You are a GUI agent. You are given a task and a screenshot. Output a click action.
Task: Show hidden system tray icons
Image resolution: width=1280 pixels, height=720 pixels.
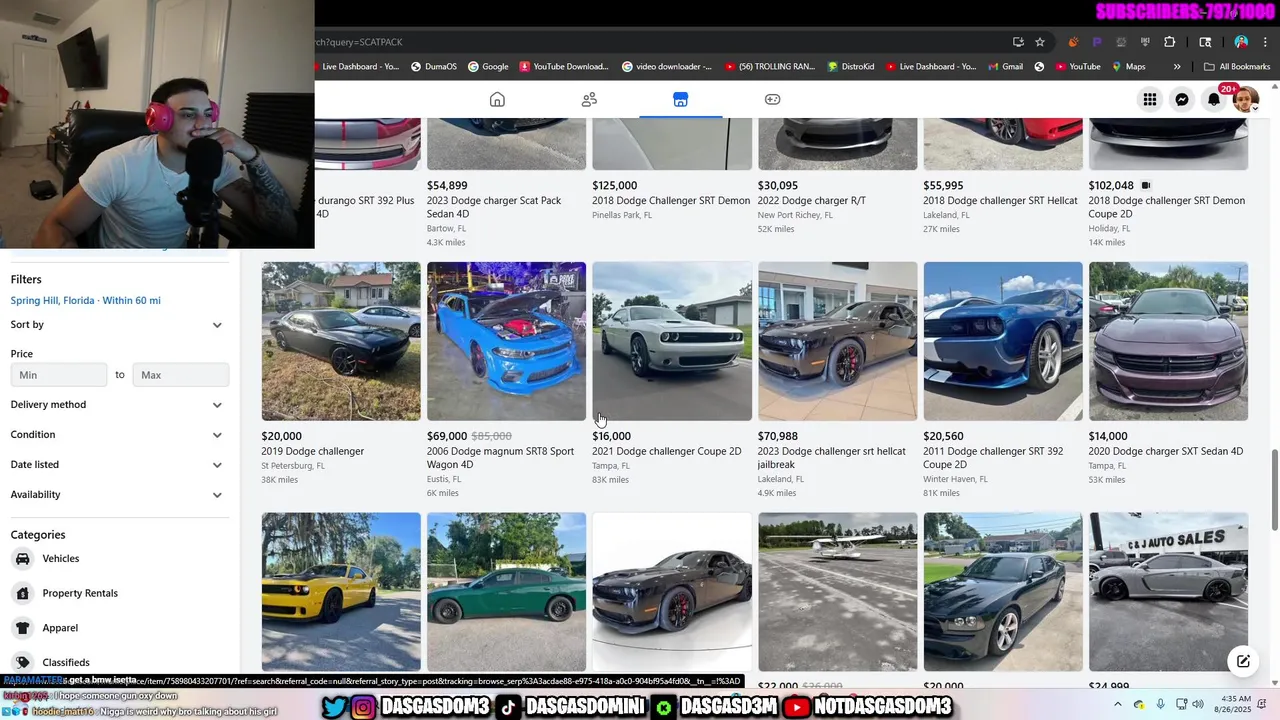click(x=1119, y=704)
